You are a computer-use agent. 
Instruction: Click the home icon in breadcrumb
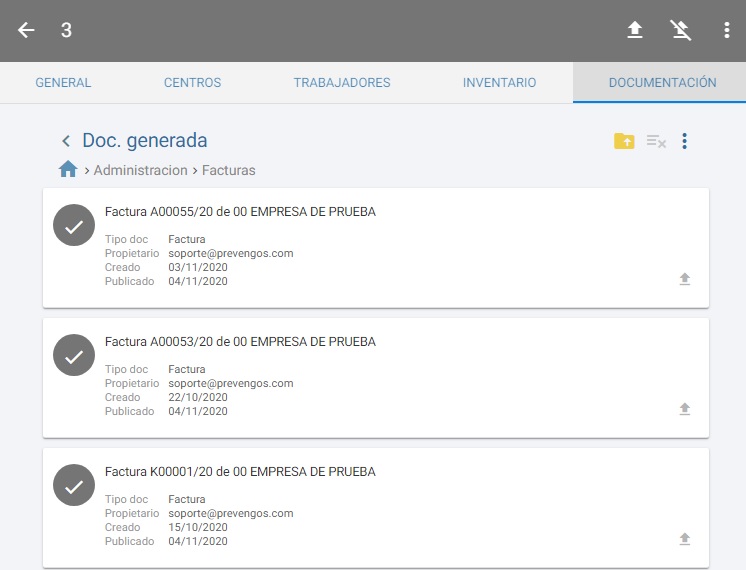coord(68,170)
